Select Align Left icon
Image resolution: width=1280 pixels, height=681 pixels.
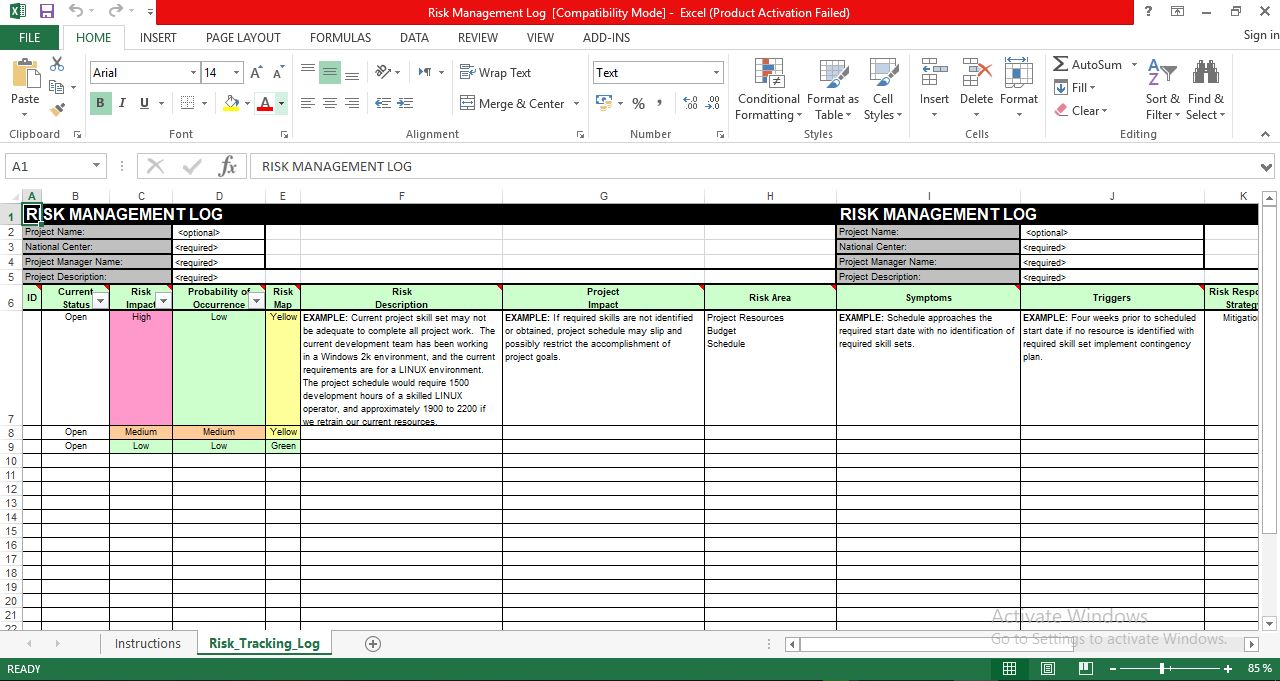click(307, 103)
